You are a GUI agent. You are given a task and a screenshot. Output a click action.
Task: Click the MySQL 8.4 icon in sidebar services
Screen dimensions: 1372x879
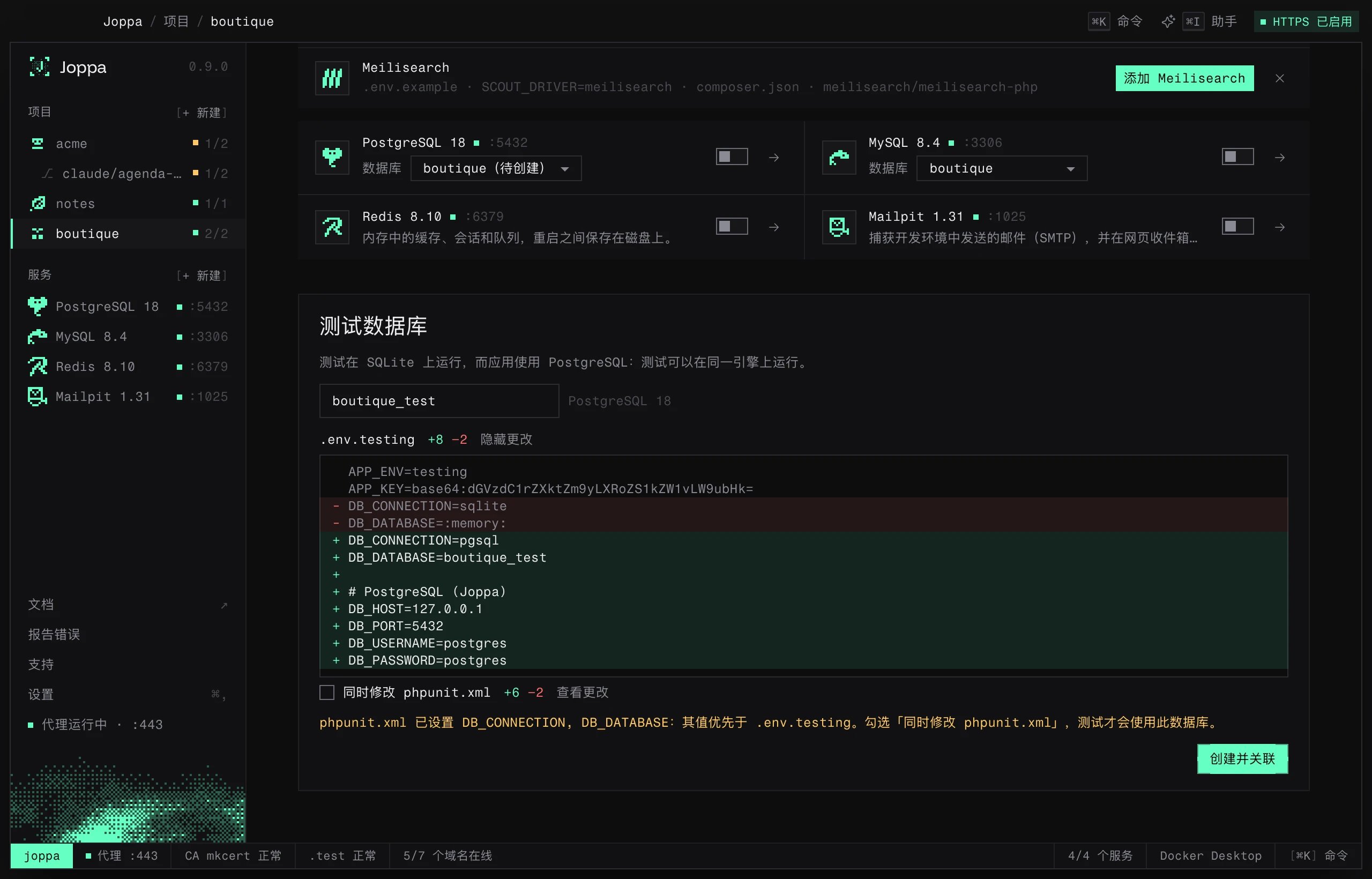click(38, 337)
